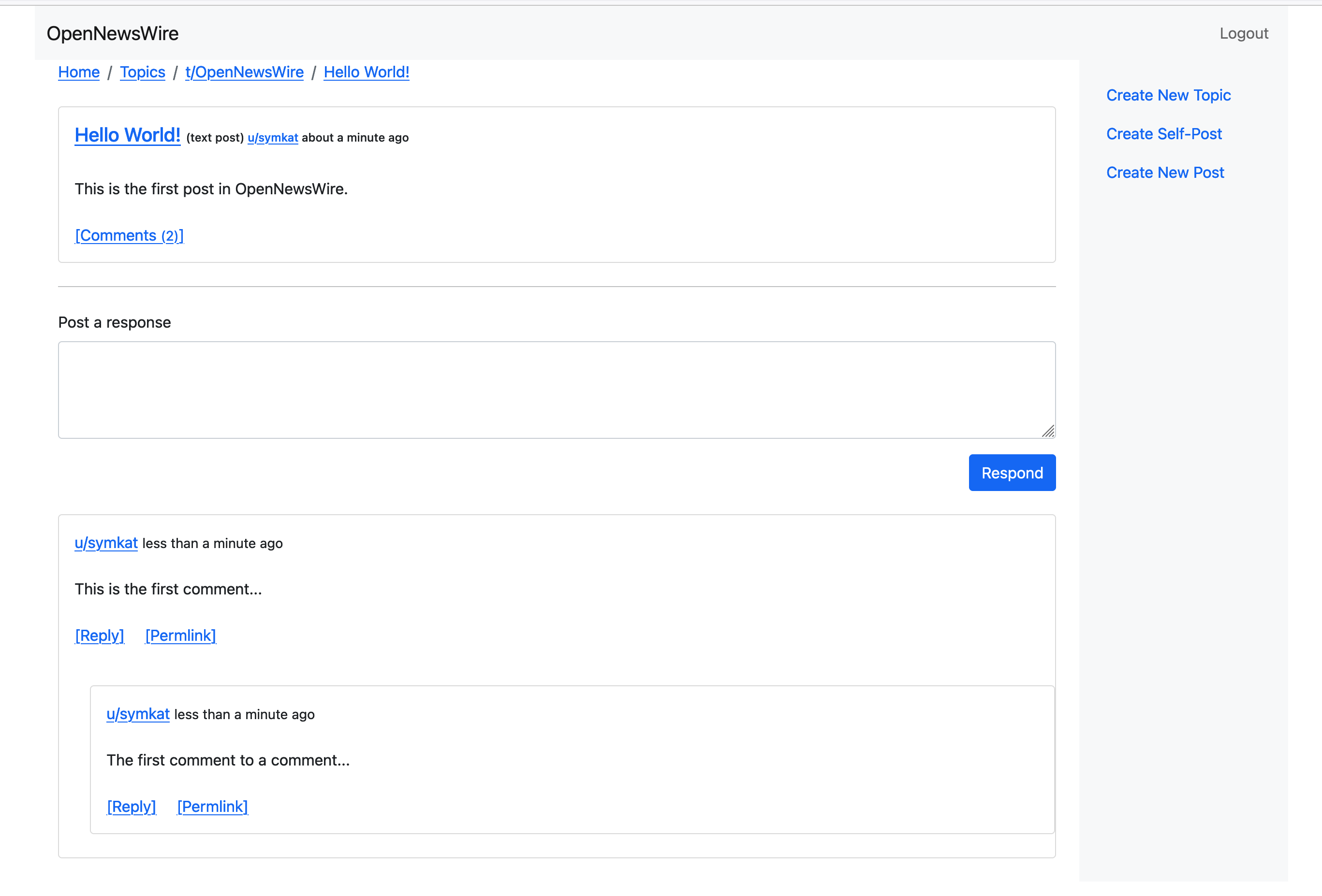
Task: View u/symkat's profile on the first comment
Action: [106, 543]
